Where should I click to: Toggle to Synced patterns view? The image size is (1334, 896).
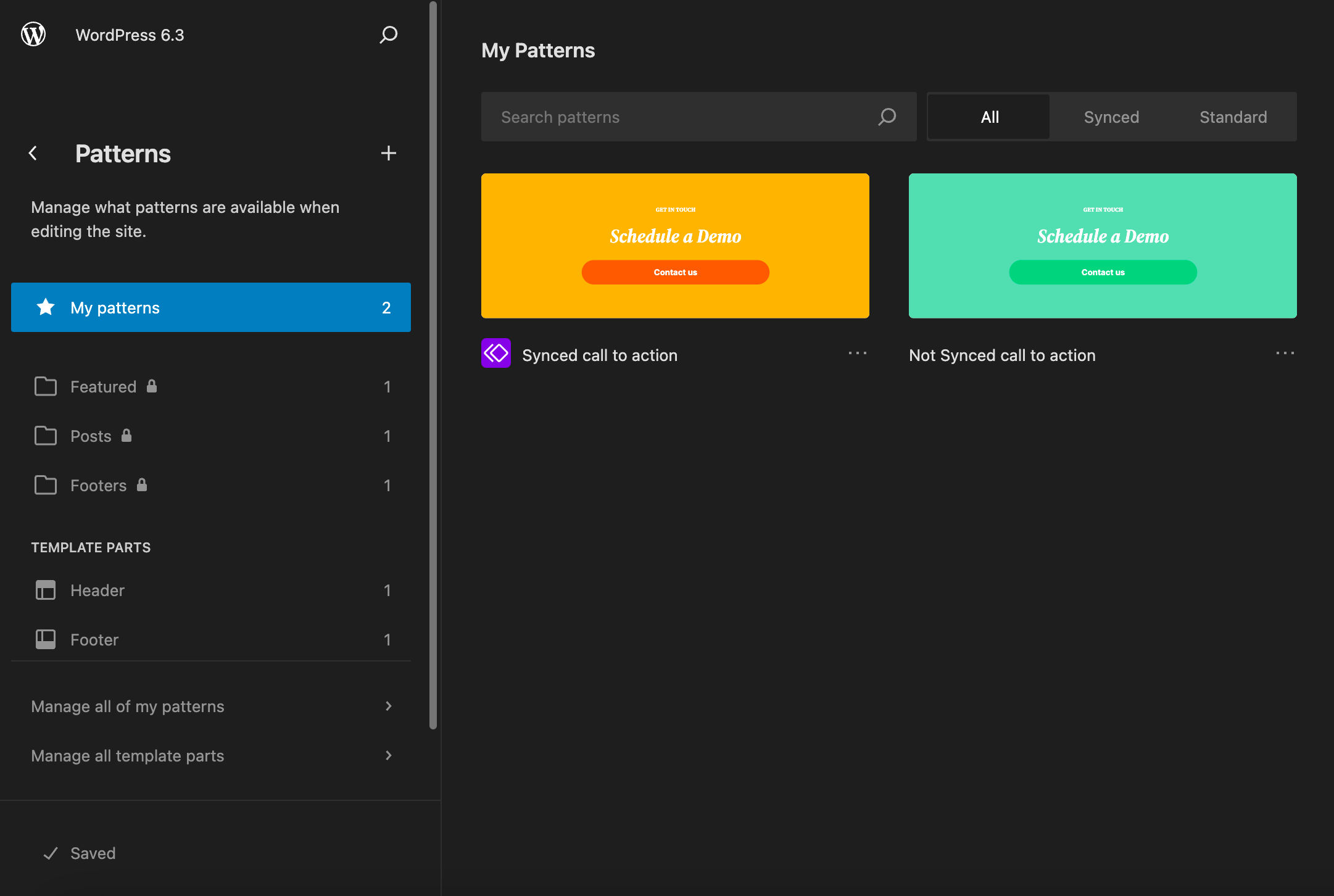(x=1112, y=116)
